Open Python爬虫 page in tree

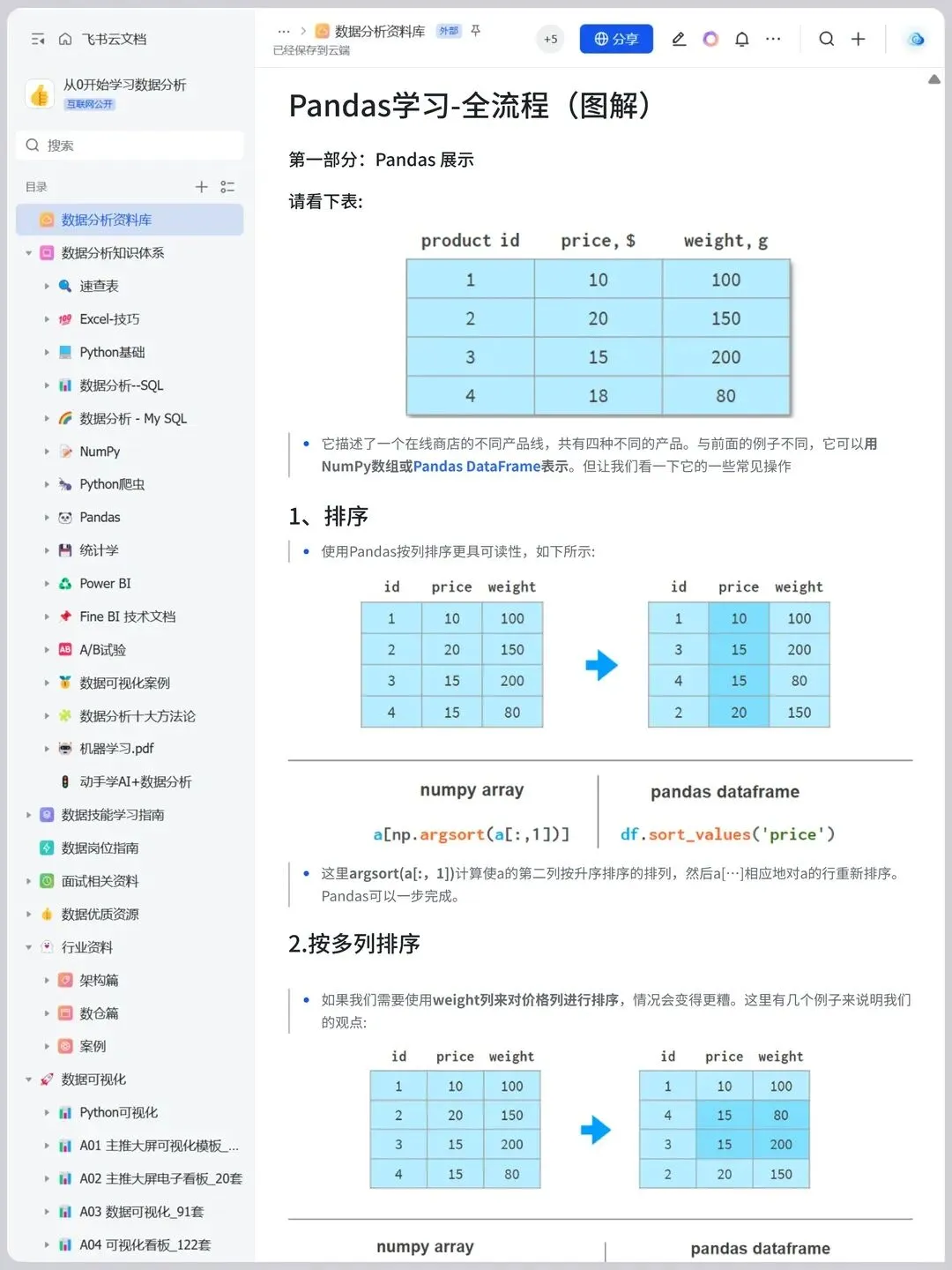[x=112, y=484]
